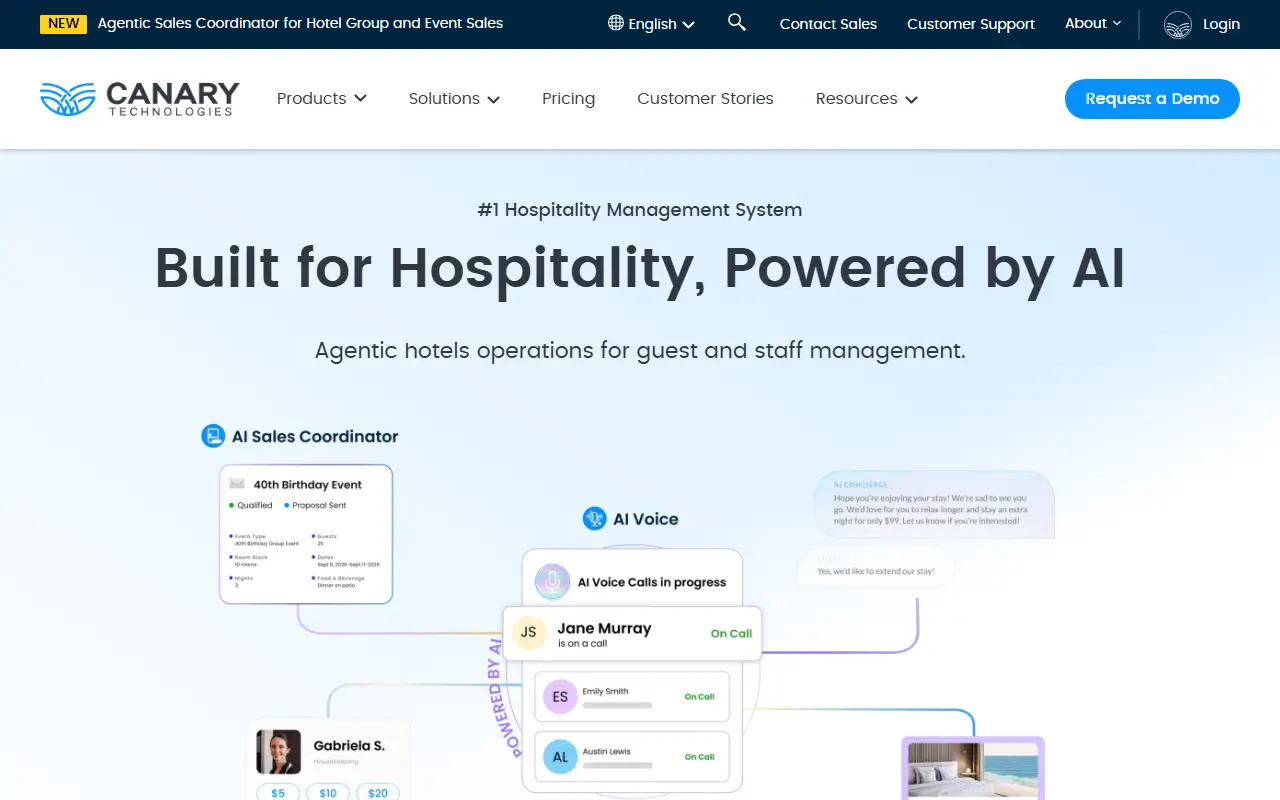Click the mic icon beside AI Voice Calls in progress

click(552, 582)
